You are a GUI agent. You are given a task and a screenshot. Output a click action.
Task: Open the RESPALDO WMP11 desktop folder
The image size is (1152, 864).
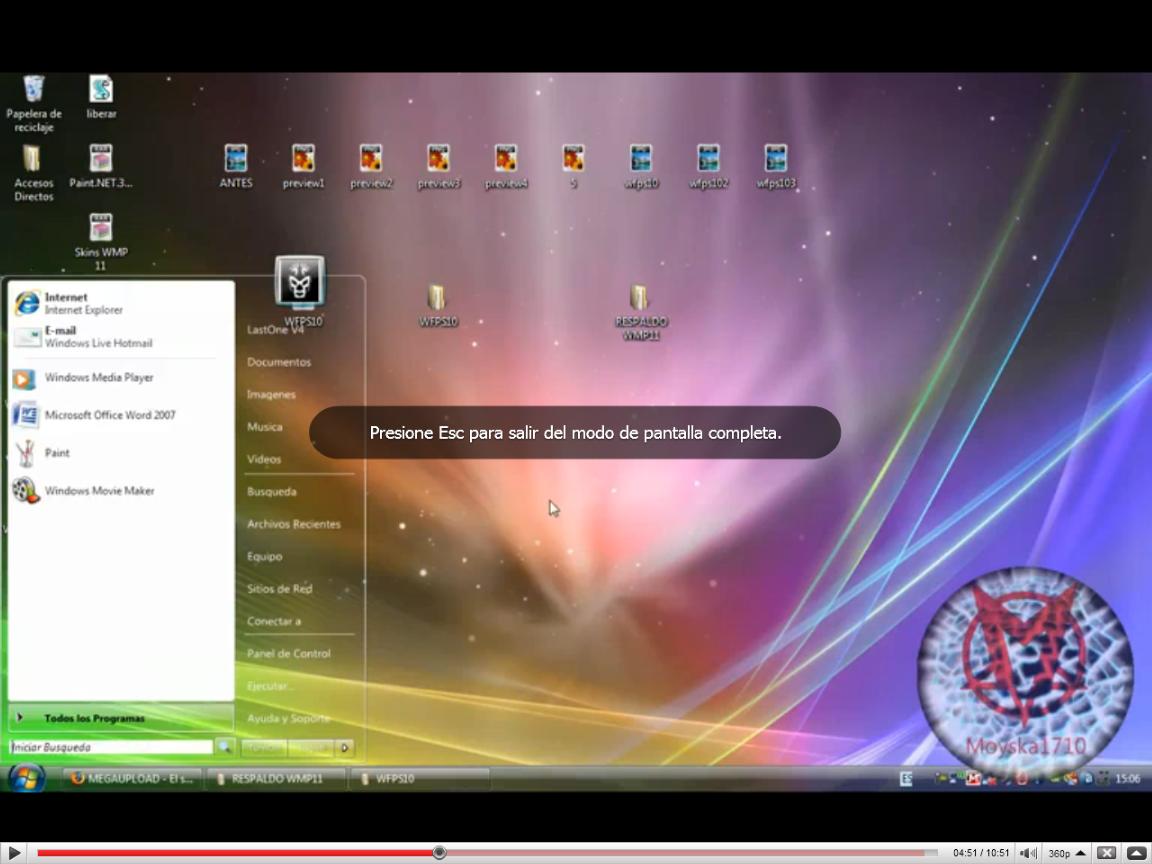641,312
